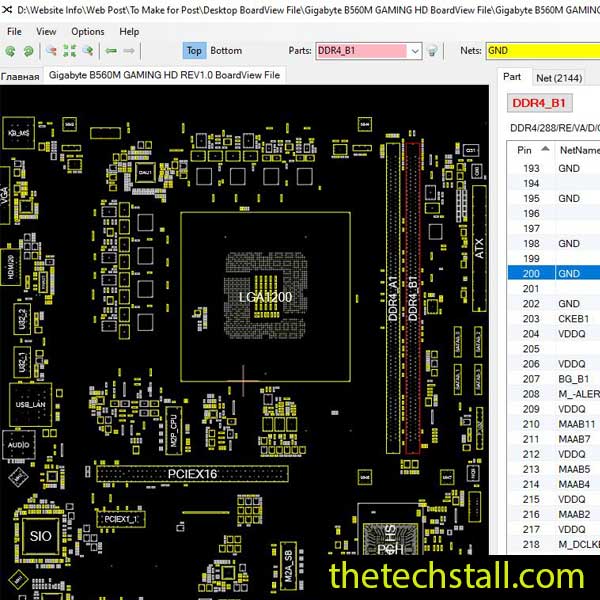Click the red DDR4_B1 part button
The width and height of the screenshot is (600, 600).
(x=539, y=103)
